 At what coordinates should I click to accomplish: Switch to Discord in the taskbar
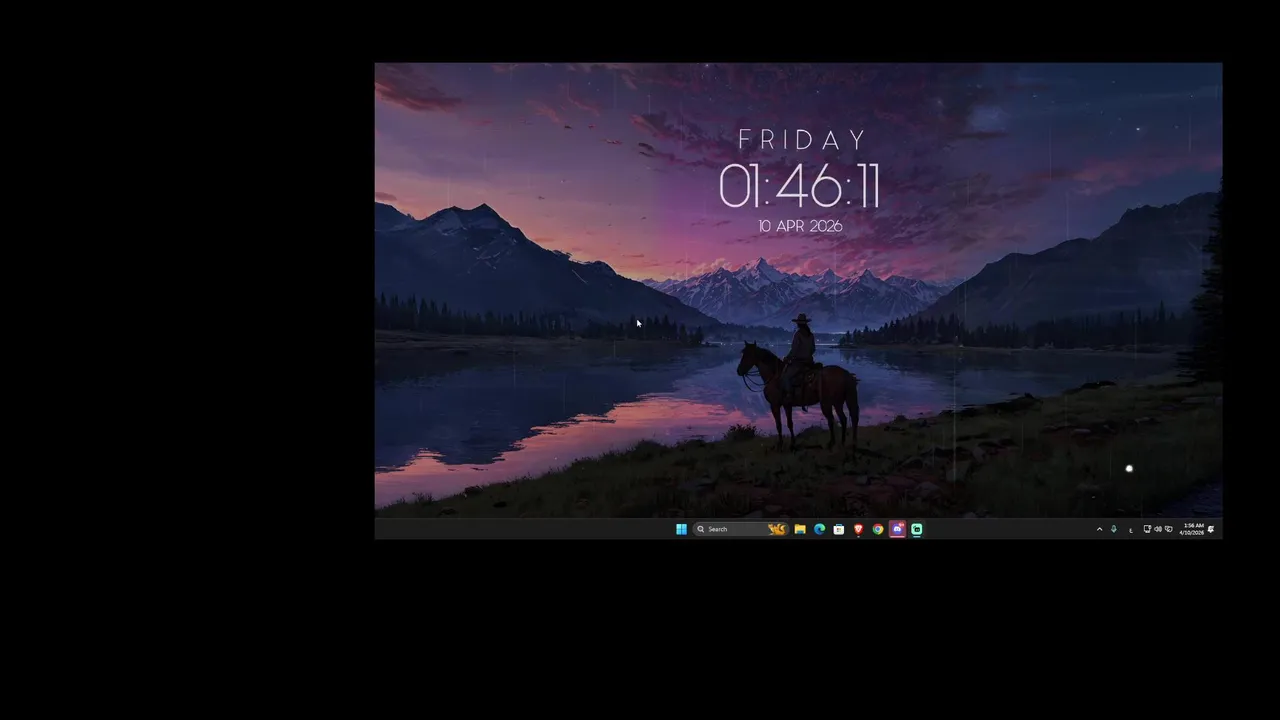click(x=897, y=529)
